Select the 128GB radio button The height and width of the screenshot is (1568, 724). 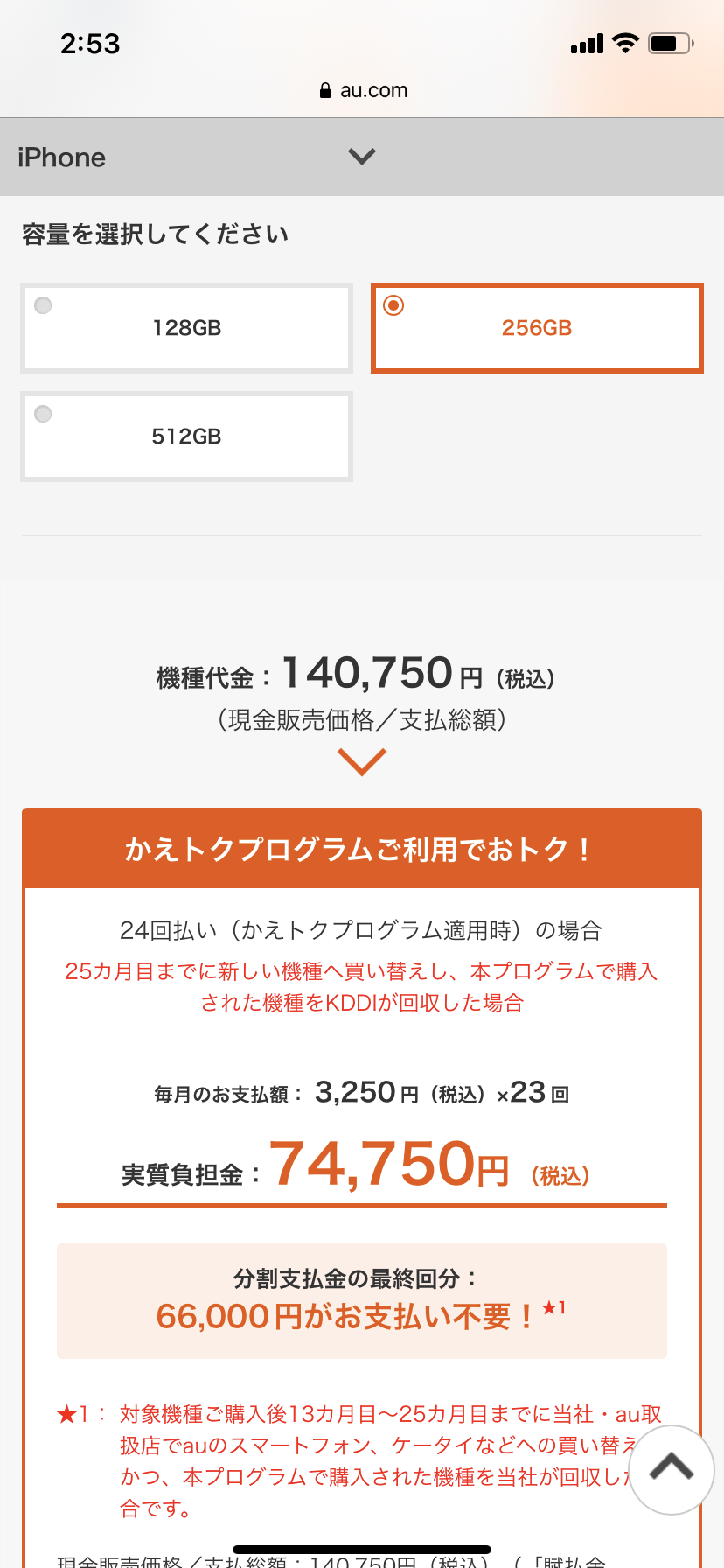pyautogui.click(x=43, y=305)
